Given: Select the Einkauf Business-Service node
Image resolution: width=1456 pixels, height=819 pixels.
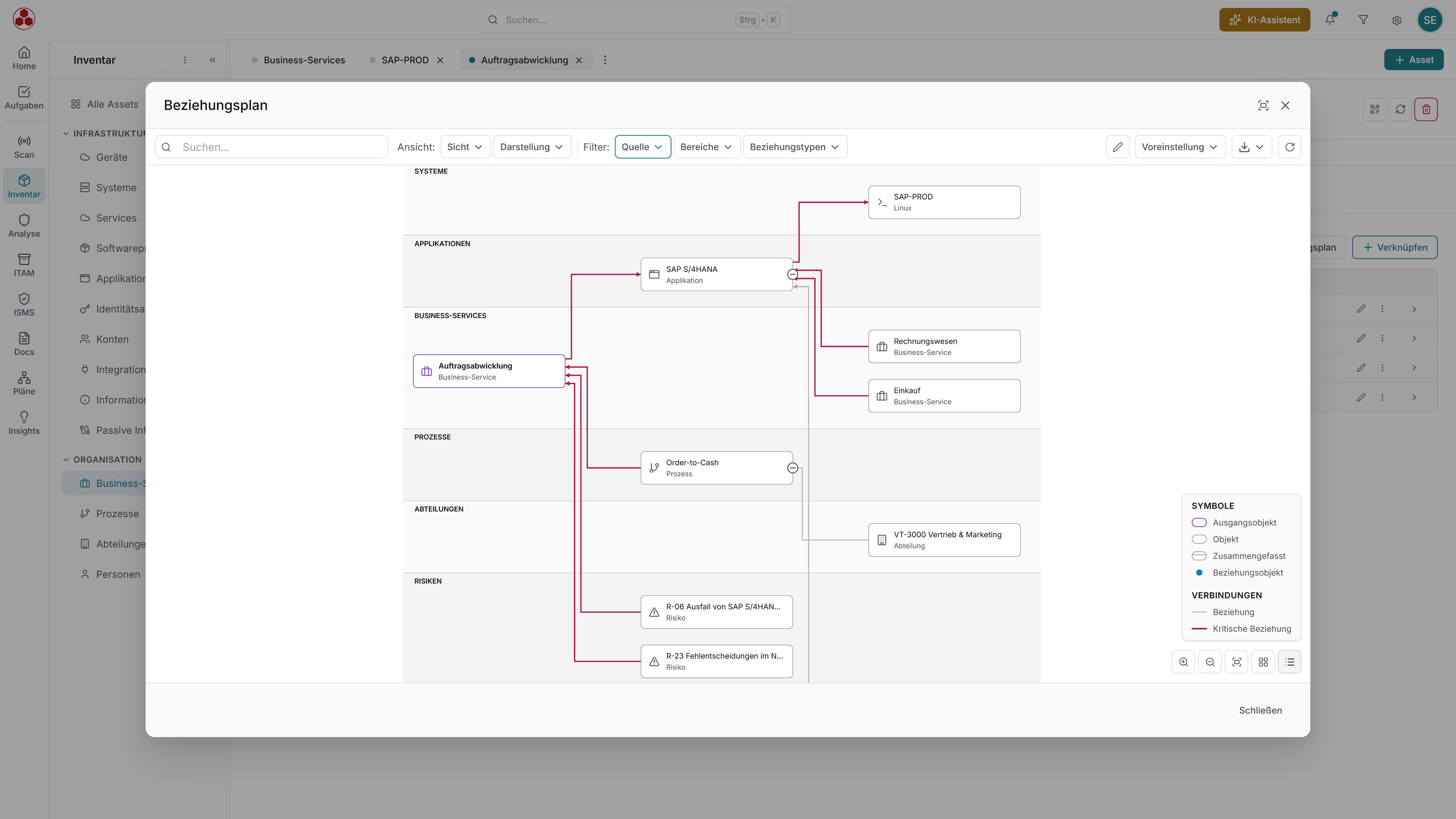Looking at the screenshot, I should tap(944, 395).
